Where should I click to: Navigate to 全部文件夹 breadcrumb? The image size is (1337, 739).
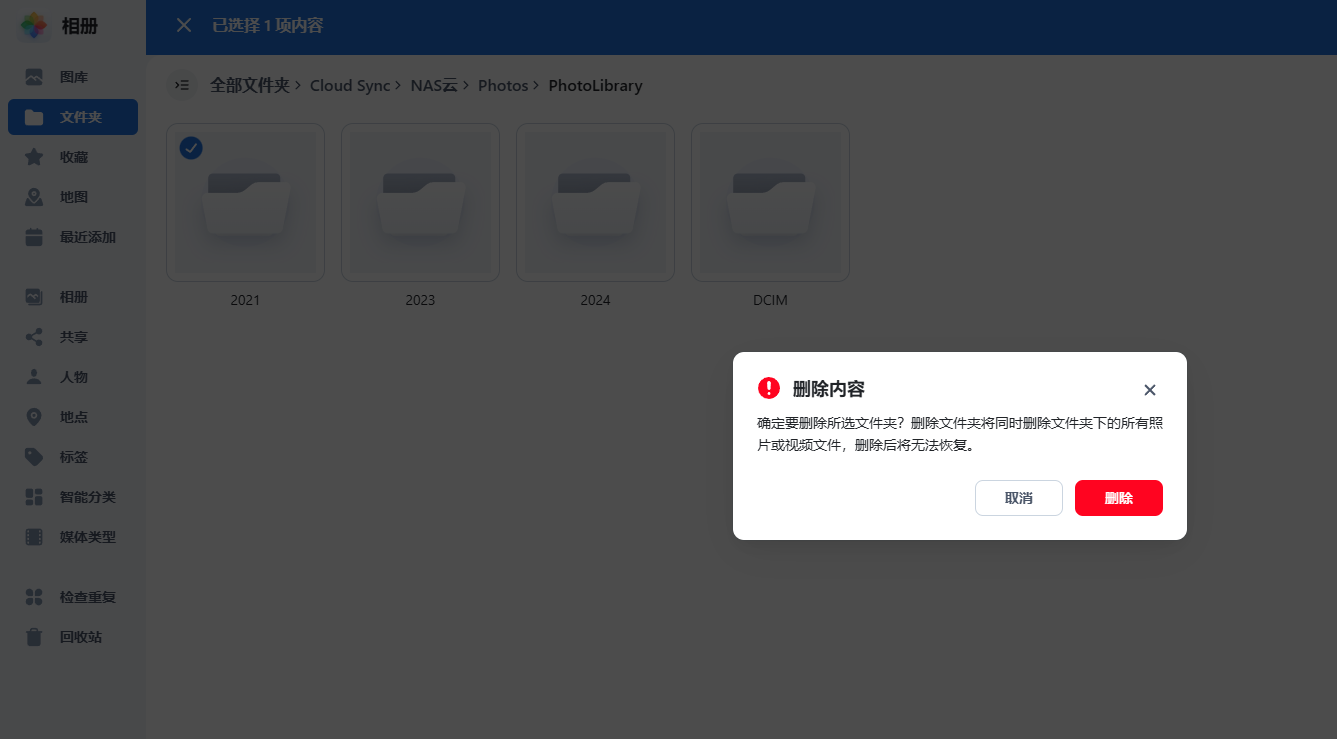(x=249, y=86)
